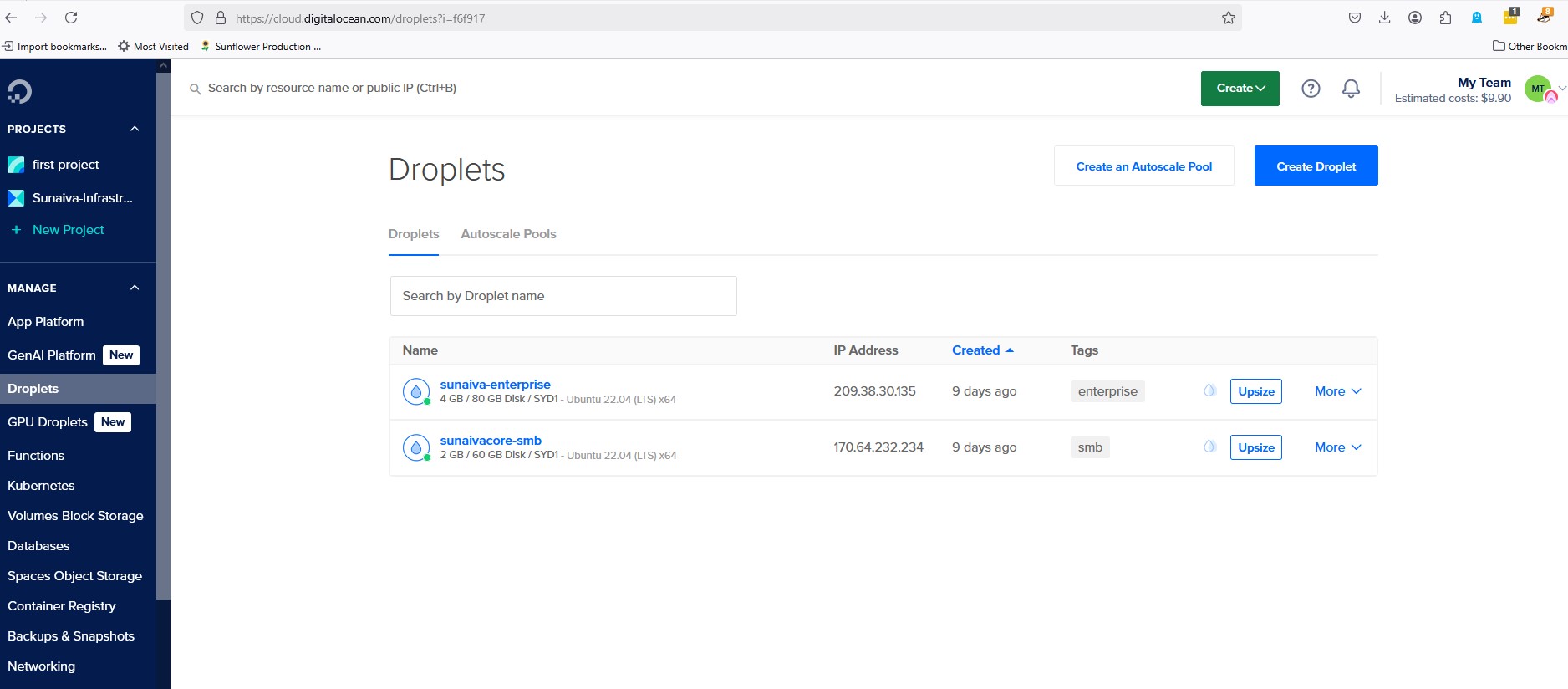Viewport: 1568px width, 689px height.
Task: Click the sunaivacore-smb droplet icon
Action: click(416, 447)
